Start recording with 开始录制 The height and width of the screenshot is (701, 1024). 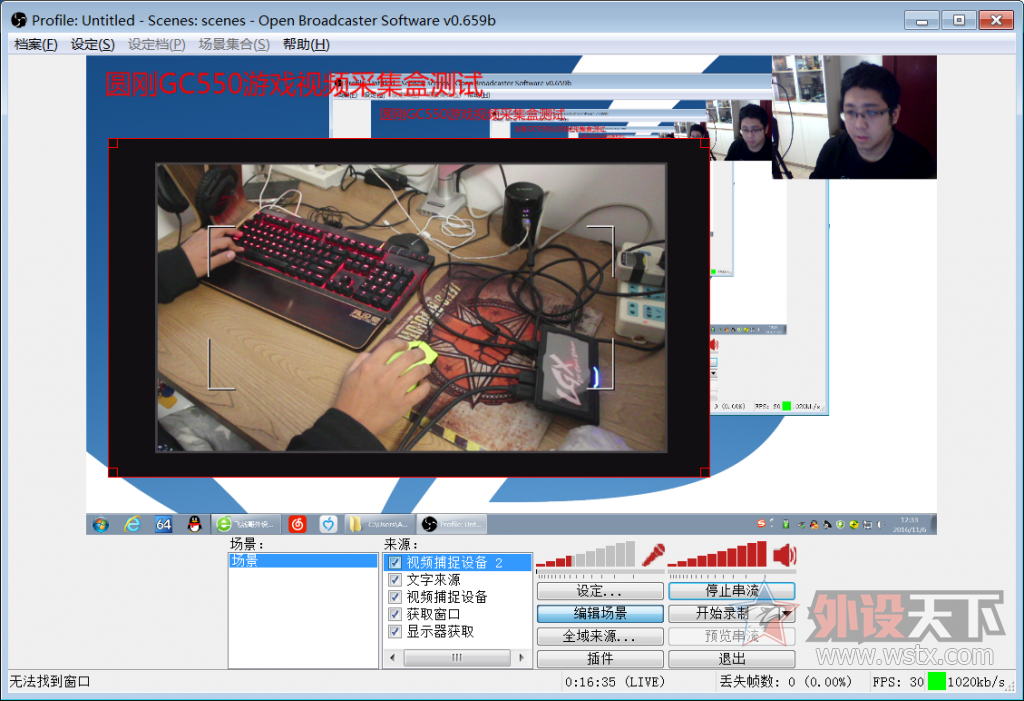[724, 613]
